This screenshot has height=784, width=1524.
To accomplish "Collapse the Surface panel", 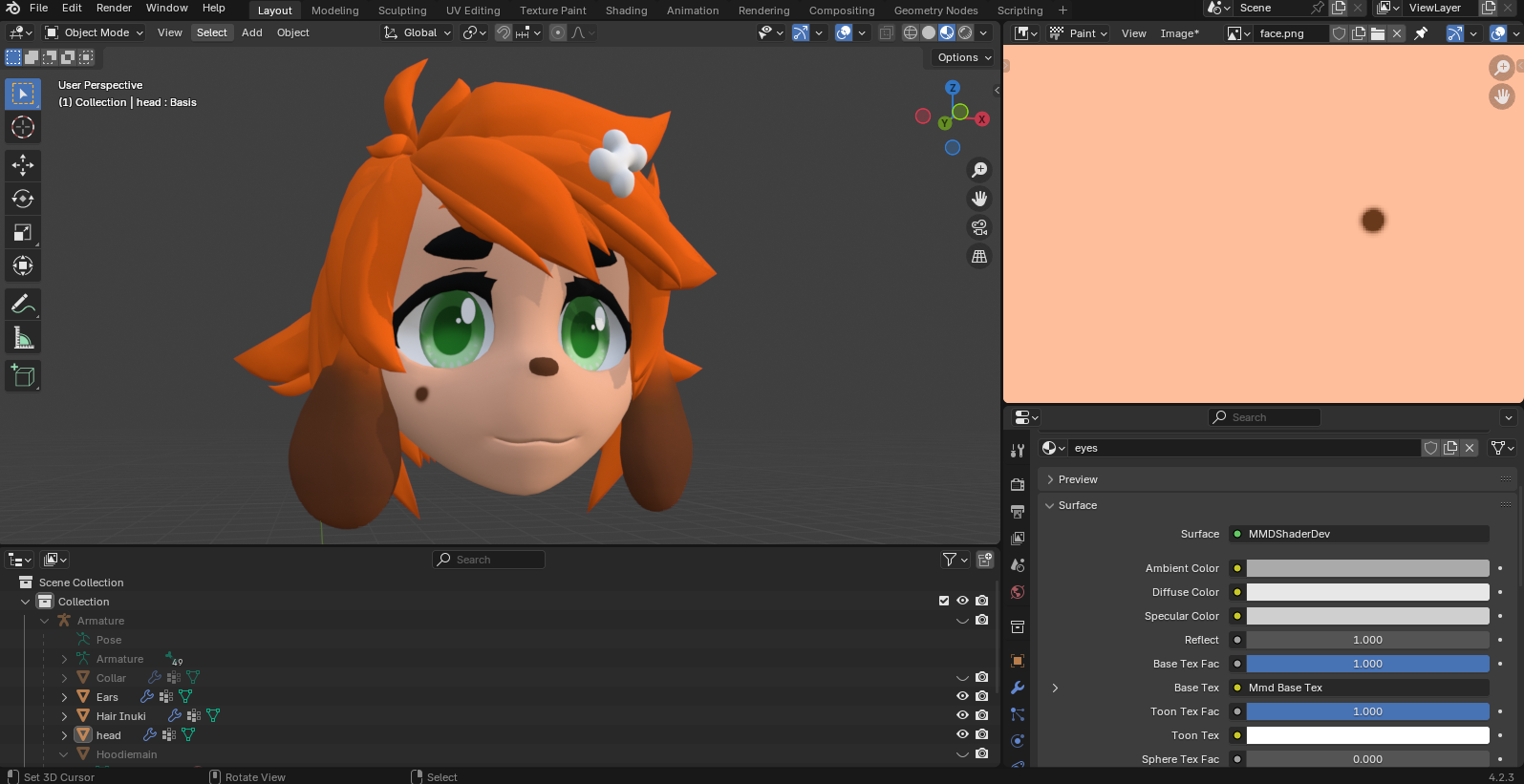I will click(1050, 505).
